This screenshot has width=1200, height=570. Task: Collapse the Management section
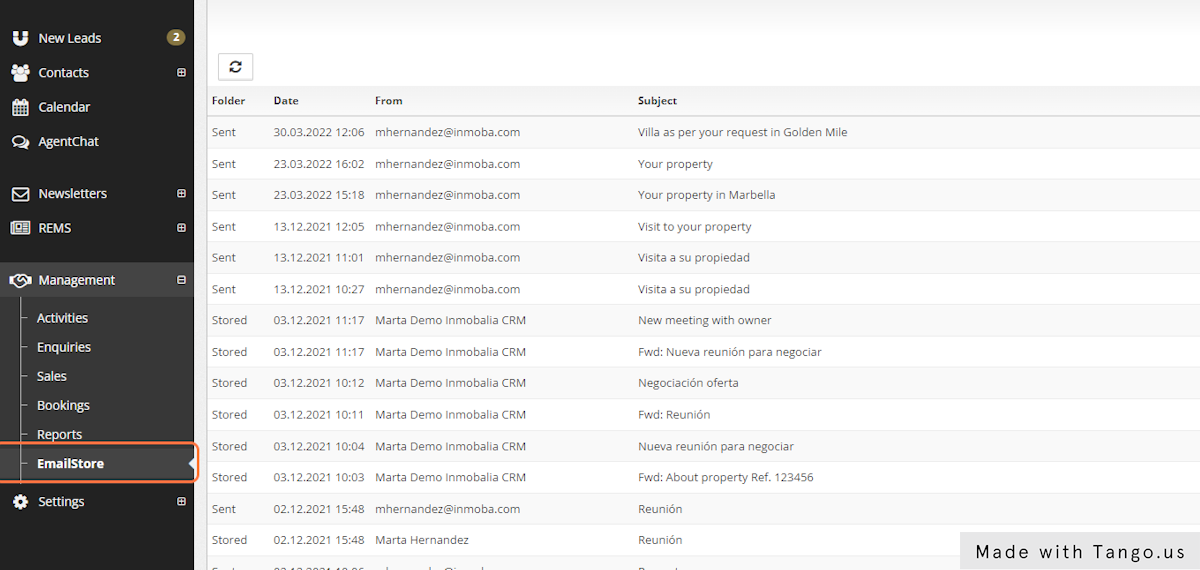181,281
